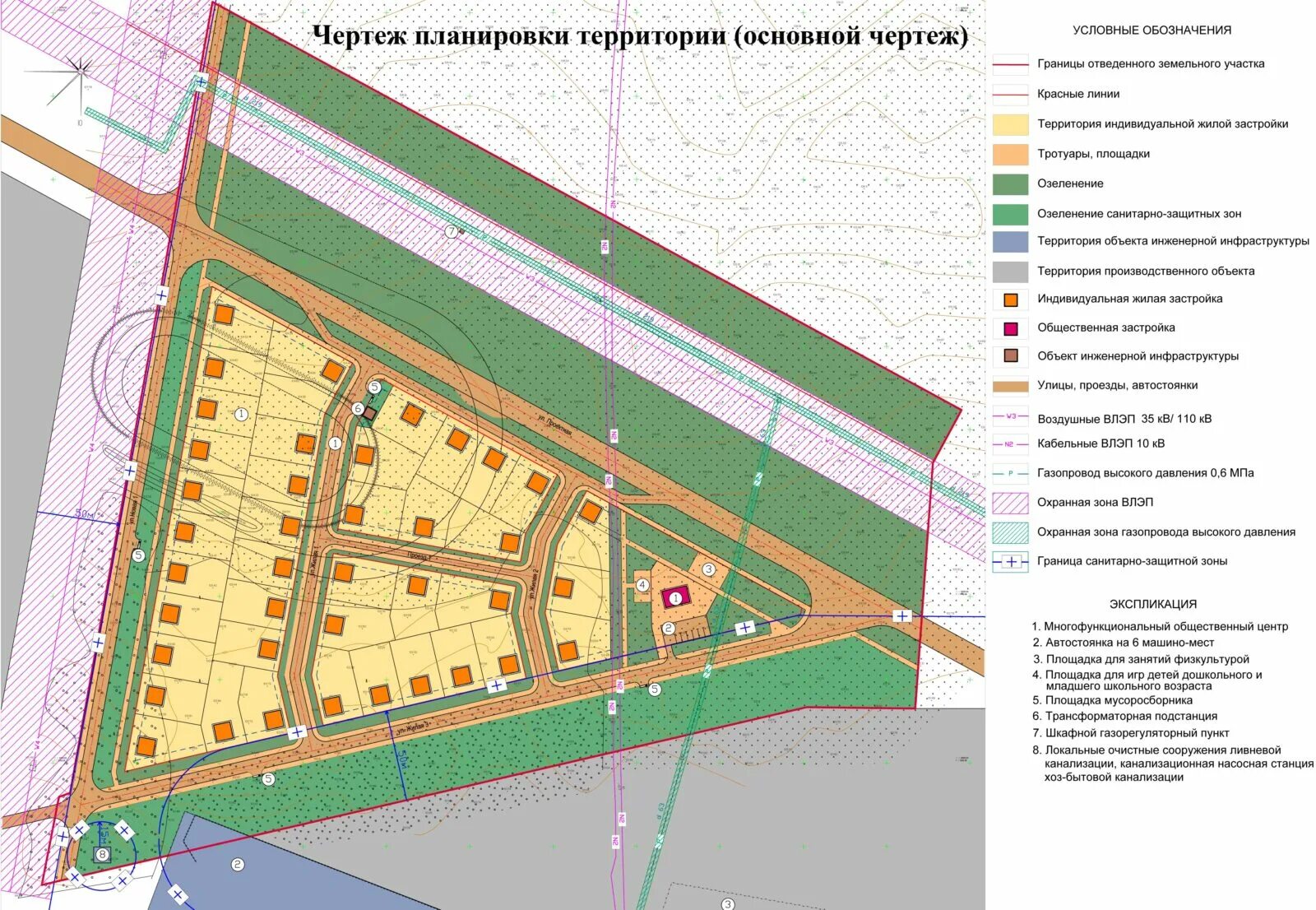The image size is (1316, 910).
Task: Click circled marker 7 on the map
Action: point(452,231)
